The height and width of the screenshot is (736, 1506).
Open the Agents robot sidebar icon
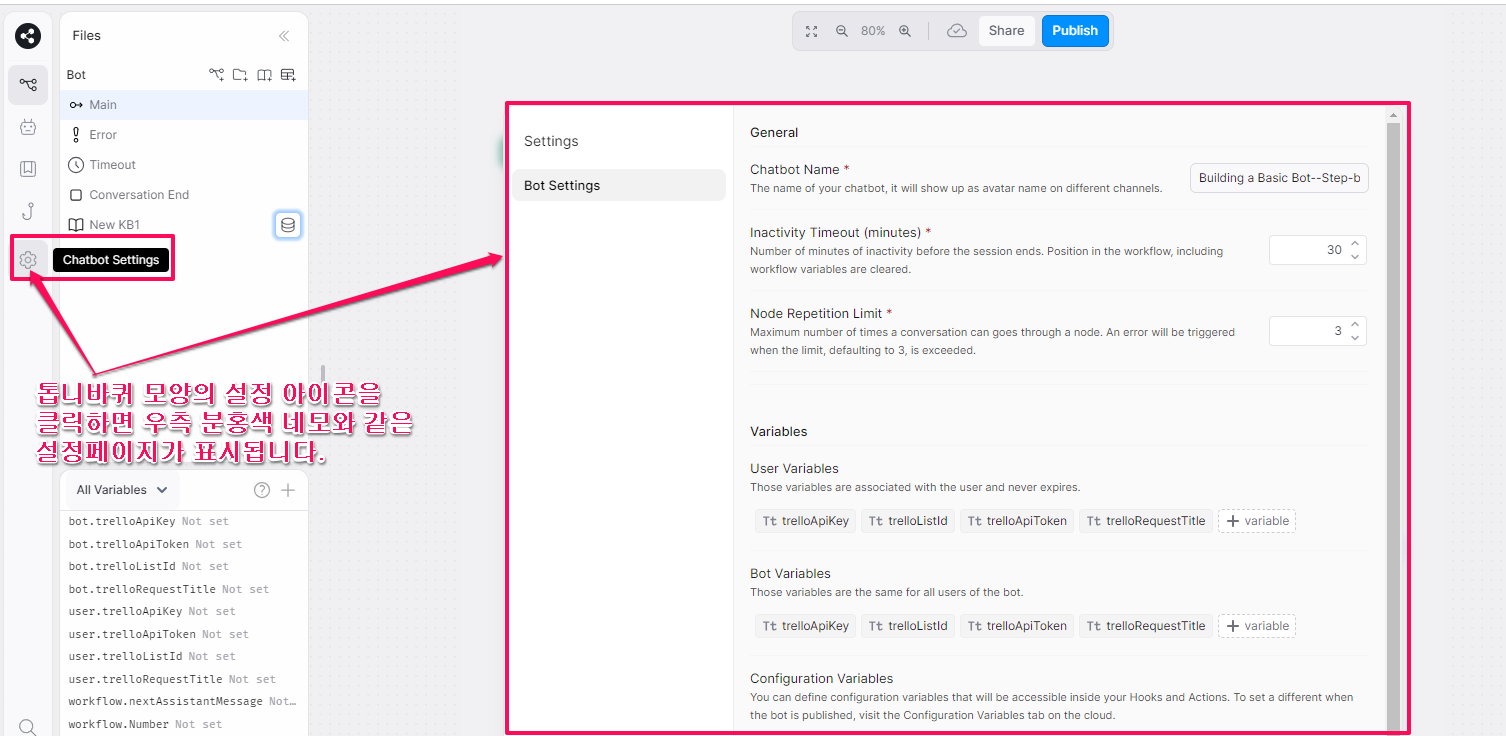tap(28, 127)
